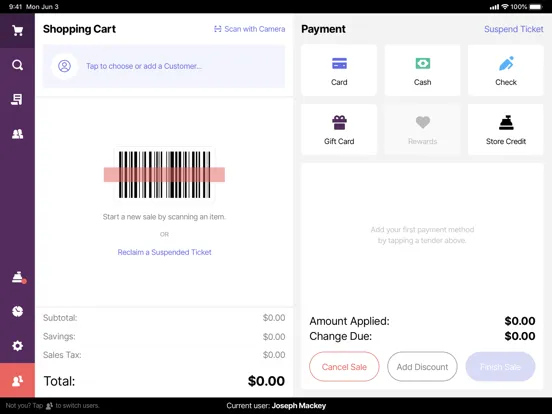Click the customer avatar icon
The image size is (552, 414).
click(64, 66)
